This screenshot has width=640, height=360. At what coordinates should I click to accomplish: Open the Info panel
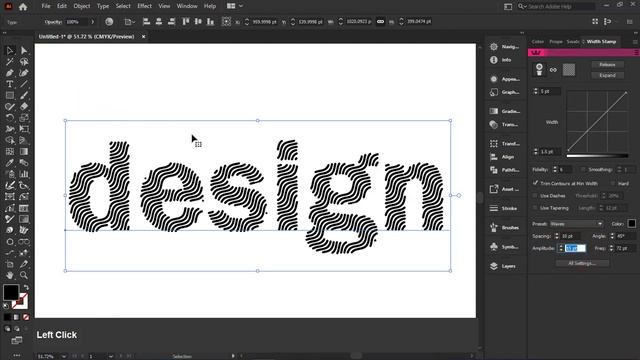[x=500, y=60]
